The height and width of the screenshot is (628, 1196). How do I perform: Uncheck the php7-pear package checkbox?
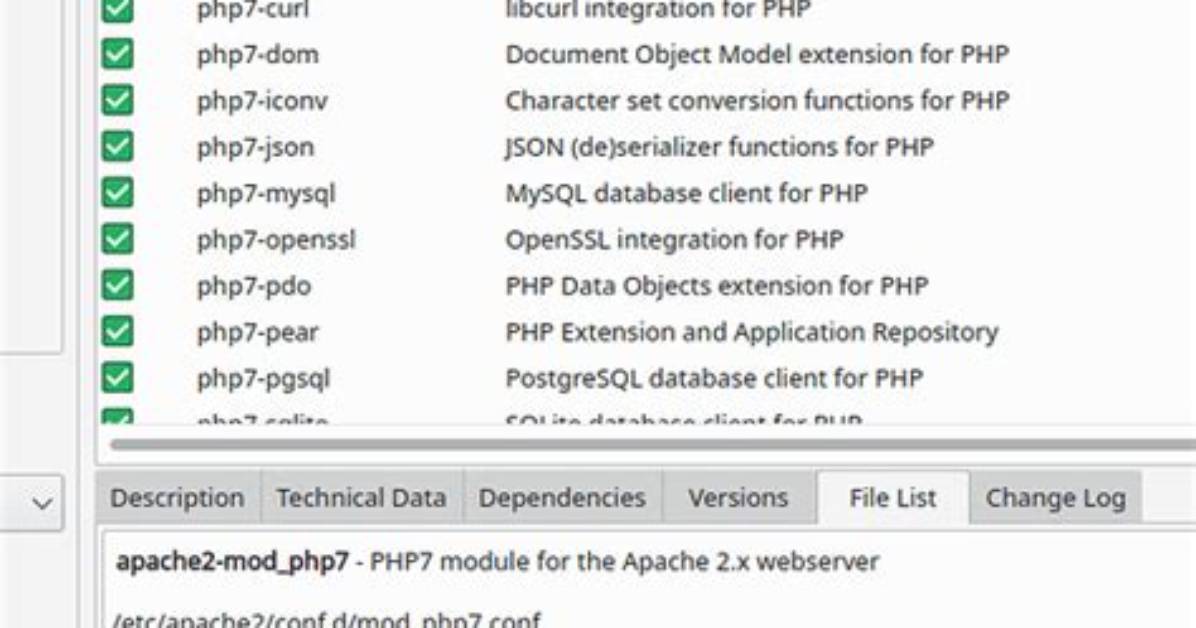[x=117, y=332]
